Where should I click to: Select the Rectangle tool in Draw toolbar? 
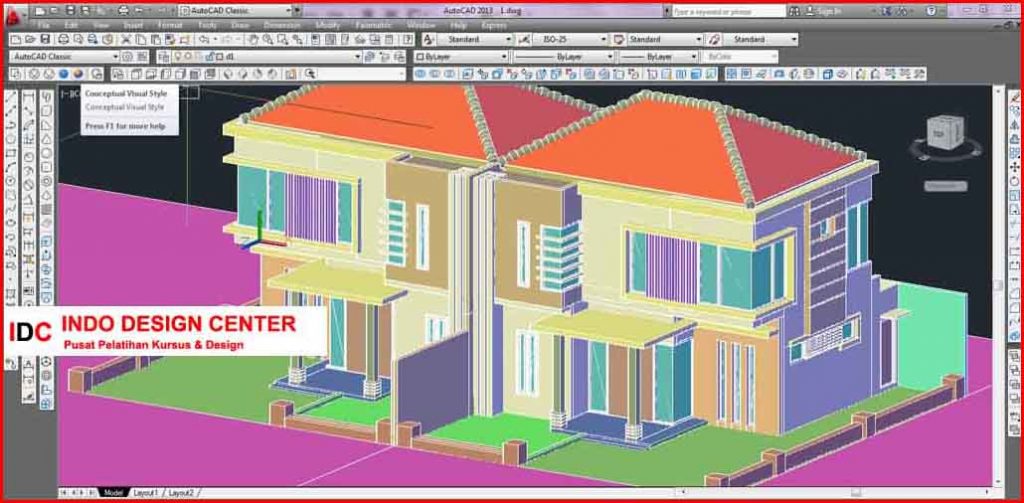coord(10,154)
